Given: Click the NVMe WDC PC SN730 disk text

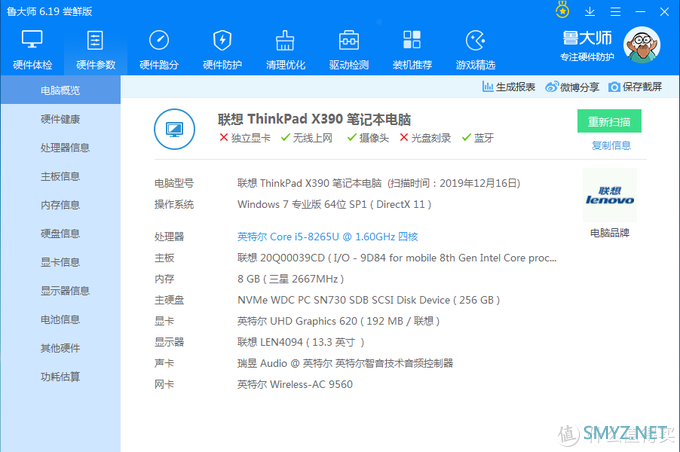Looking at the screenshot, I should pos(369,300).
